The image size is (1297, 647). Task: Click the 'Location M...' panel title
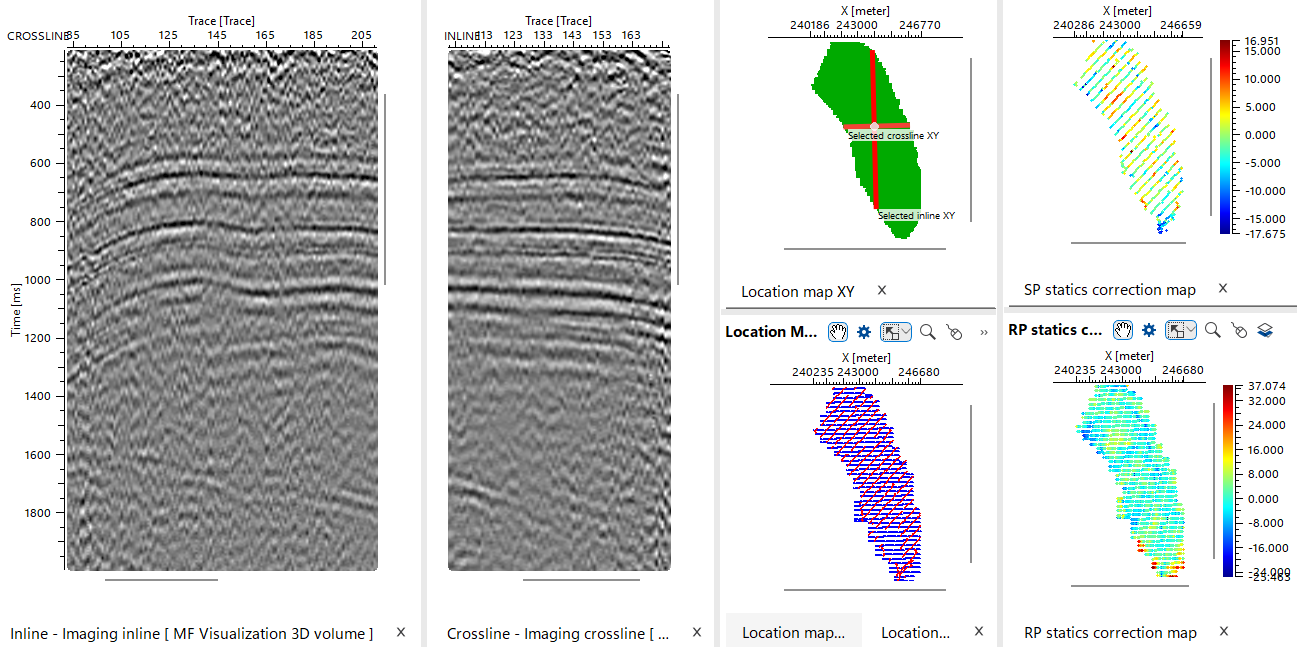coord(772,331)
